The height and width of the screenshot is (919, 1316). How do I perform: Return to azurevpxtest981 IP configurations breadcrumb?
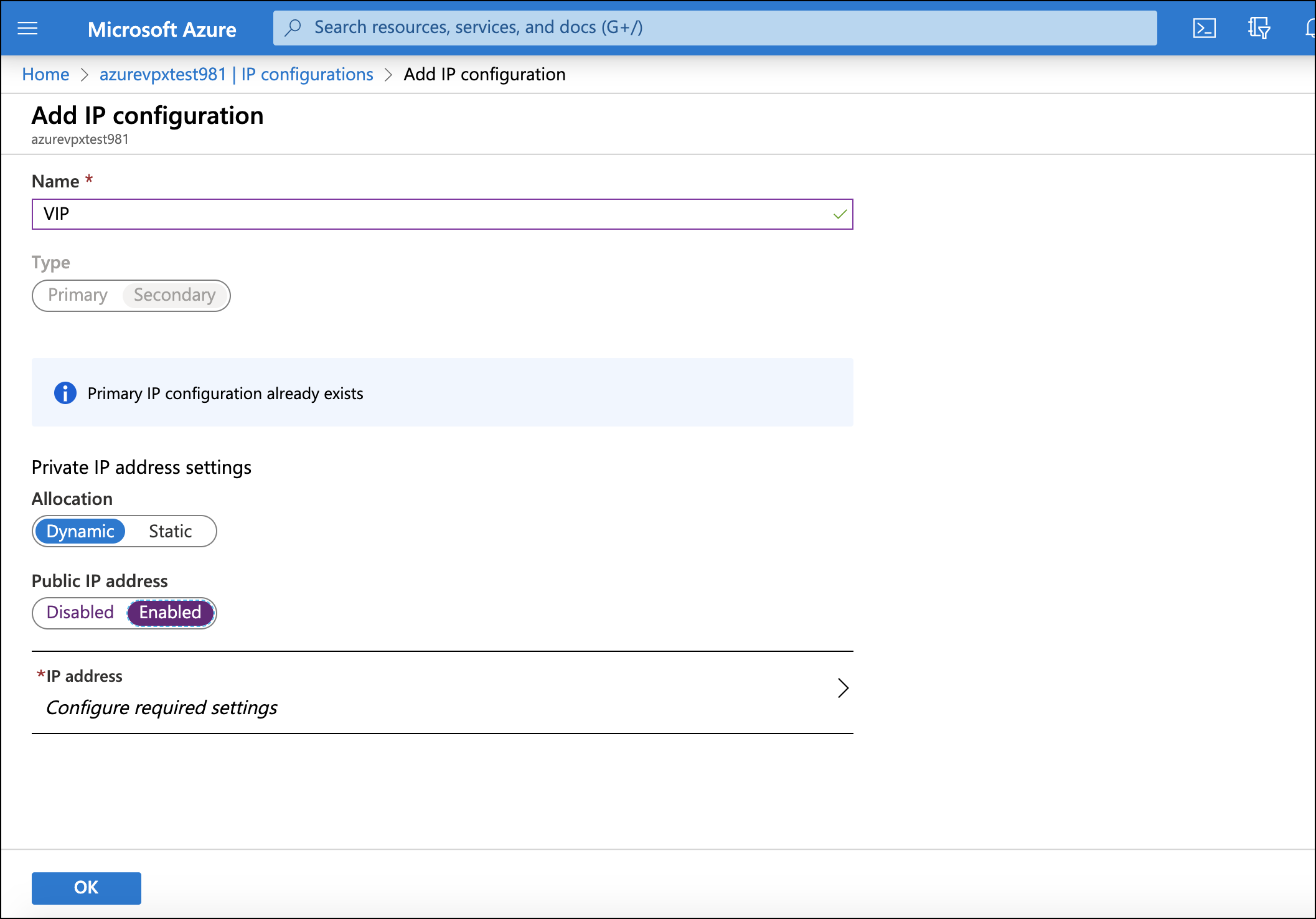(236, 74)
